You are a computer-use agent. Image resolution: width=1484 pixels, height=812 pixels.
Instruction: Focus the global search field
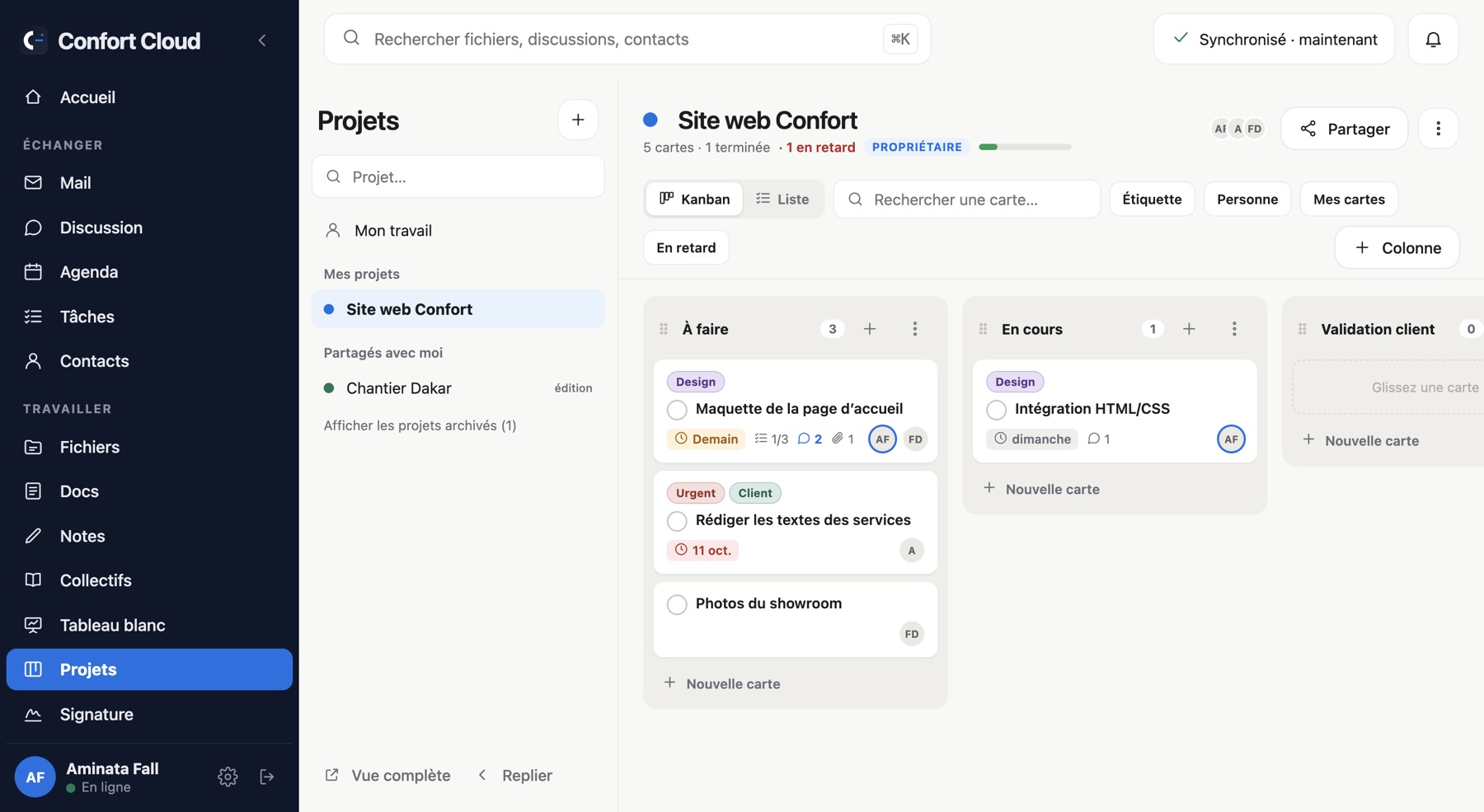coord(627,39)
